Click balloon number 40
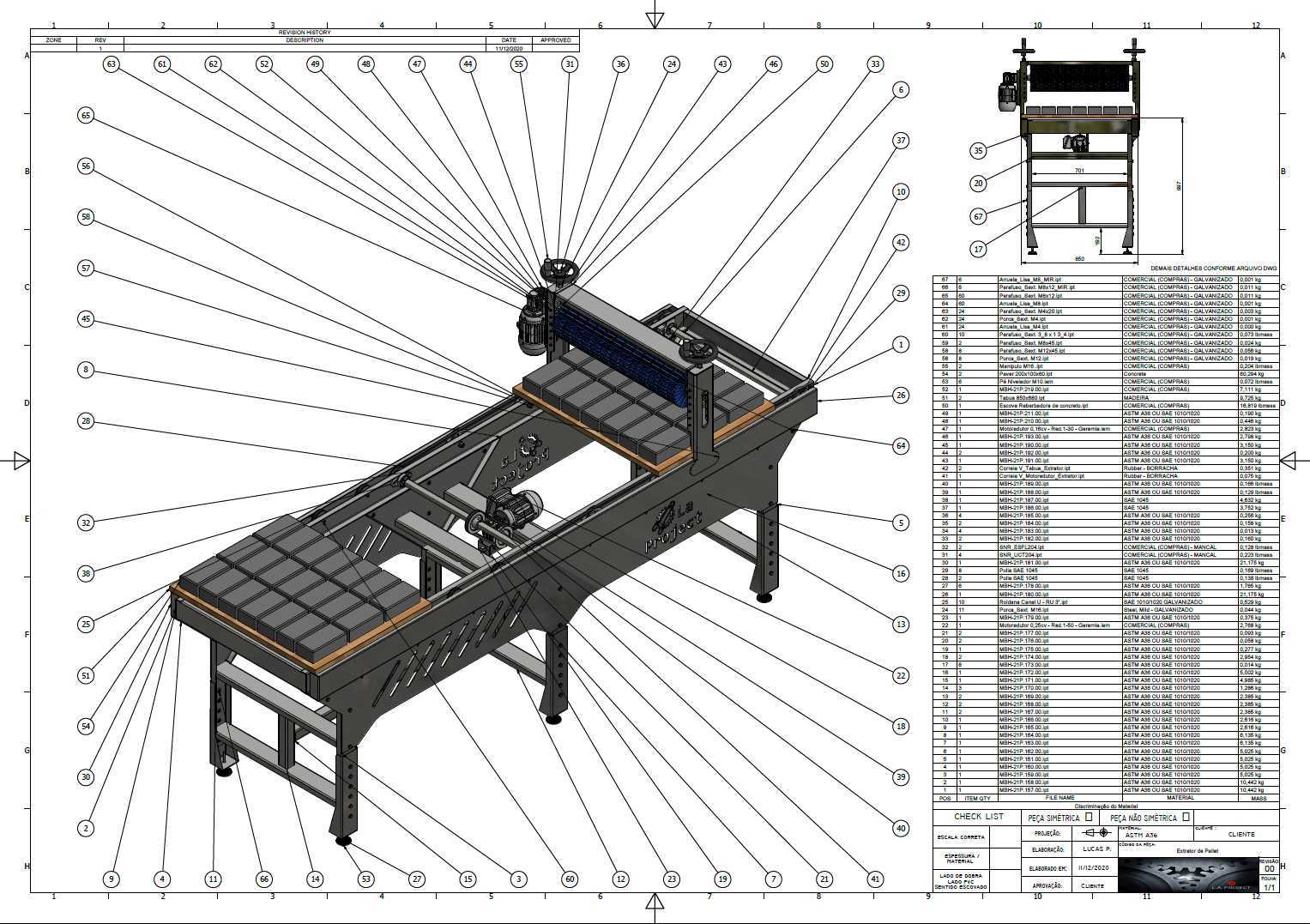Viewport: 1310px width, 924px height. [901, 828]
